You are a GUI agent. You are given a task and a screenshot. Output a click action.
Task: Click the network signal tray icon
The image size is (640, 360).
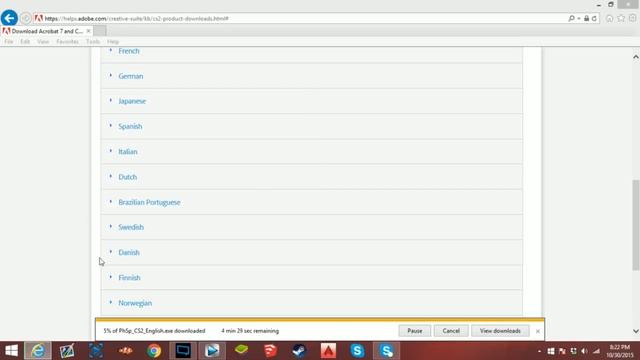pos(596,351)
